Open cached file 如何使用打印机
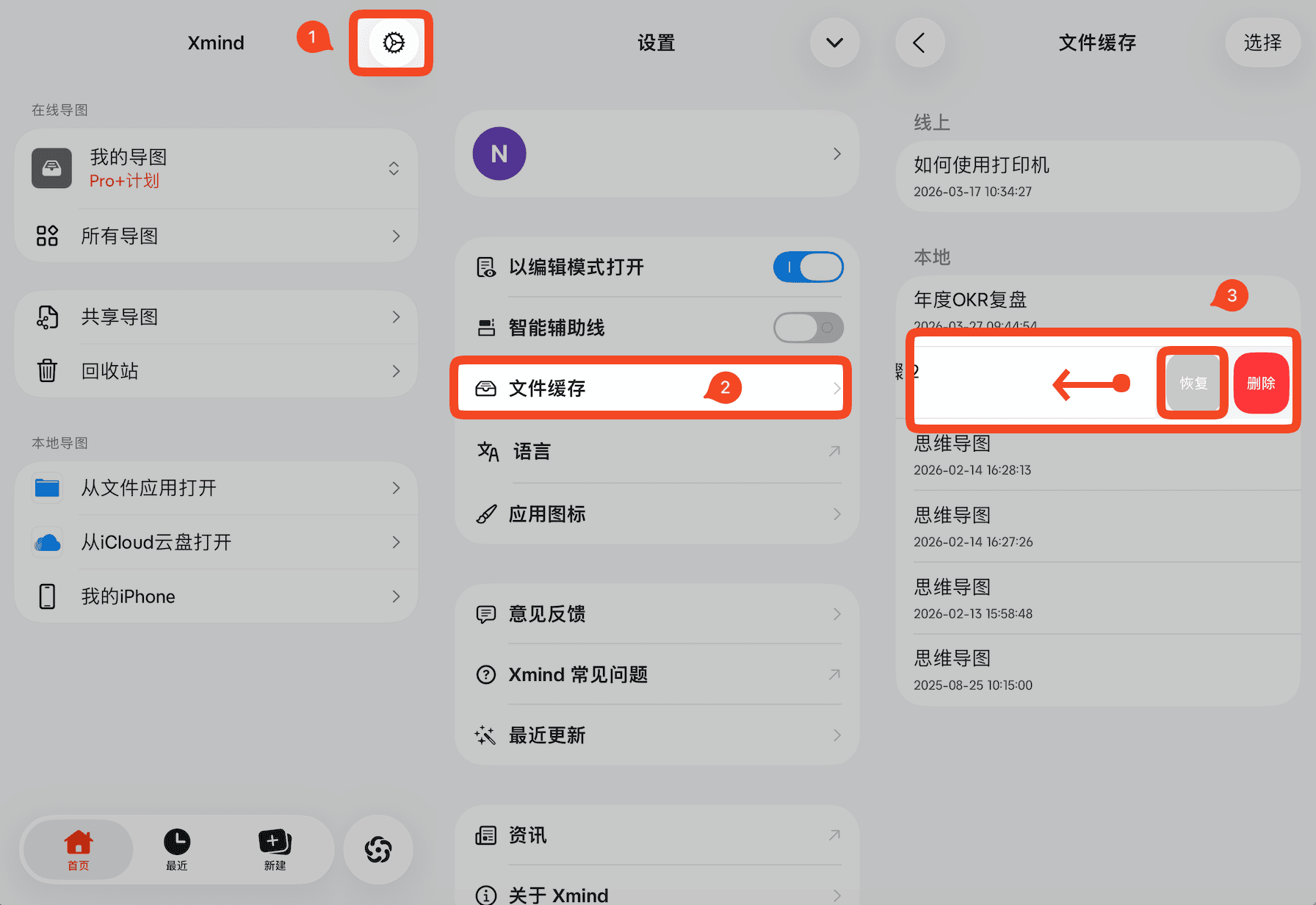This screenshot has height=905, width=1316. pos(1098,176)
